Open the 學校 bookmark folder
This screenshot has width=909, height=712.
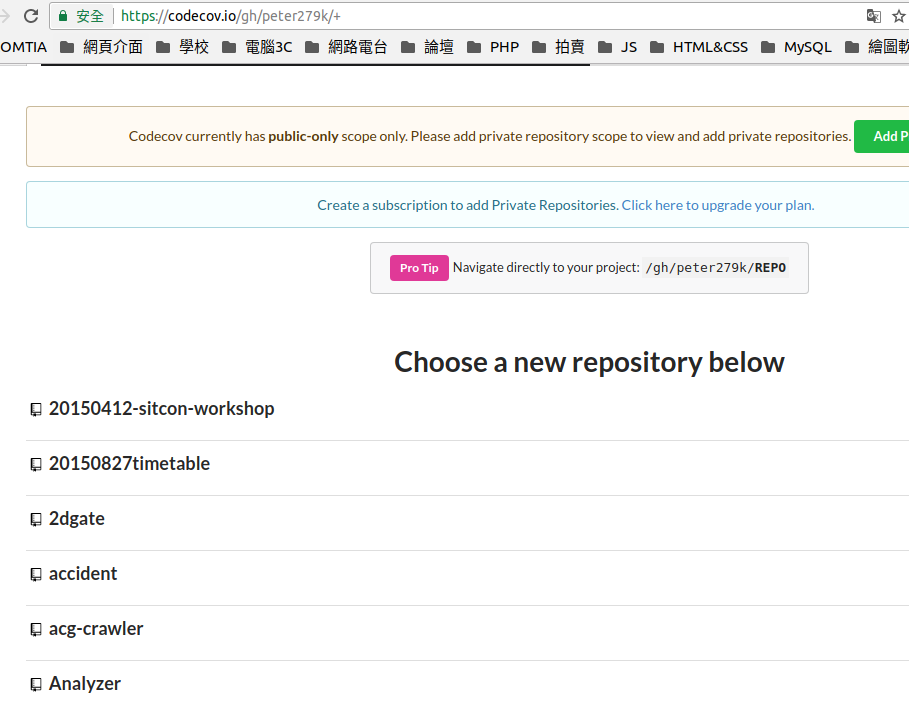[x=183, y=47]
